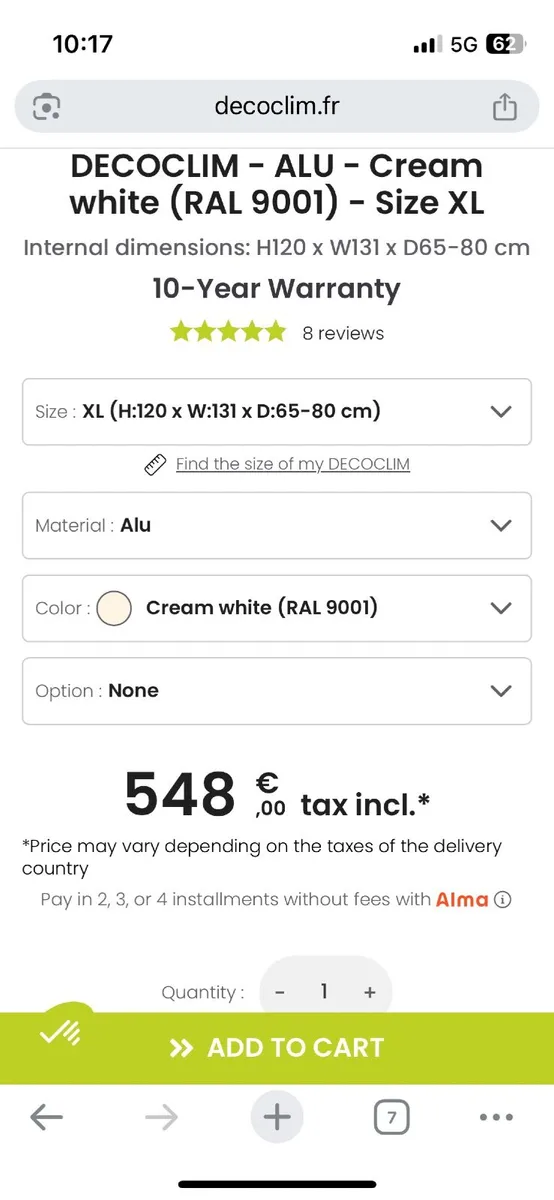
Task: Tap the forward arrow in bottom toolbar
Action: [x=161, y=1117]
